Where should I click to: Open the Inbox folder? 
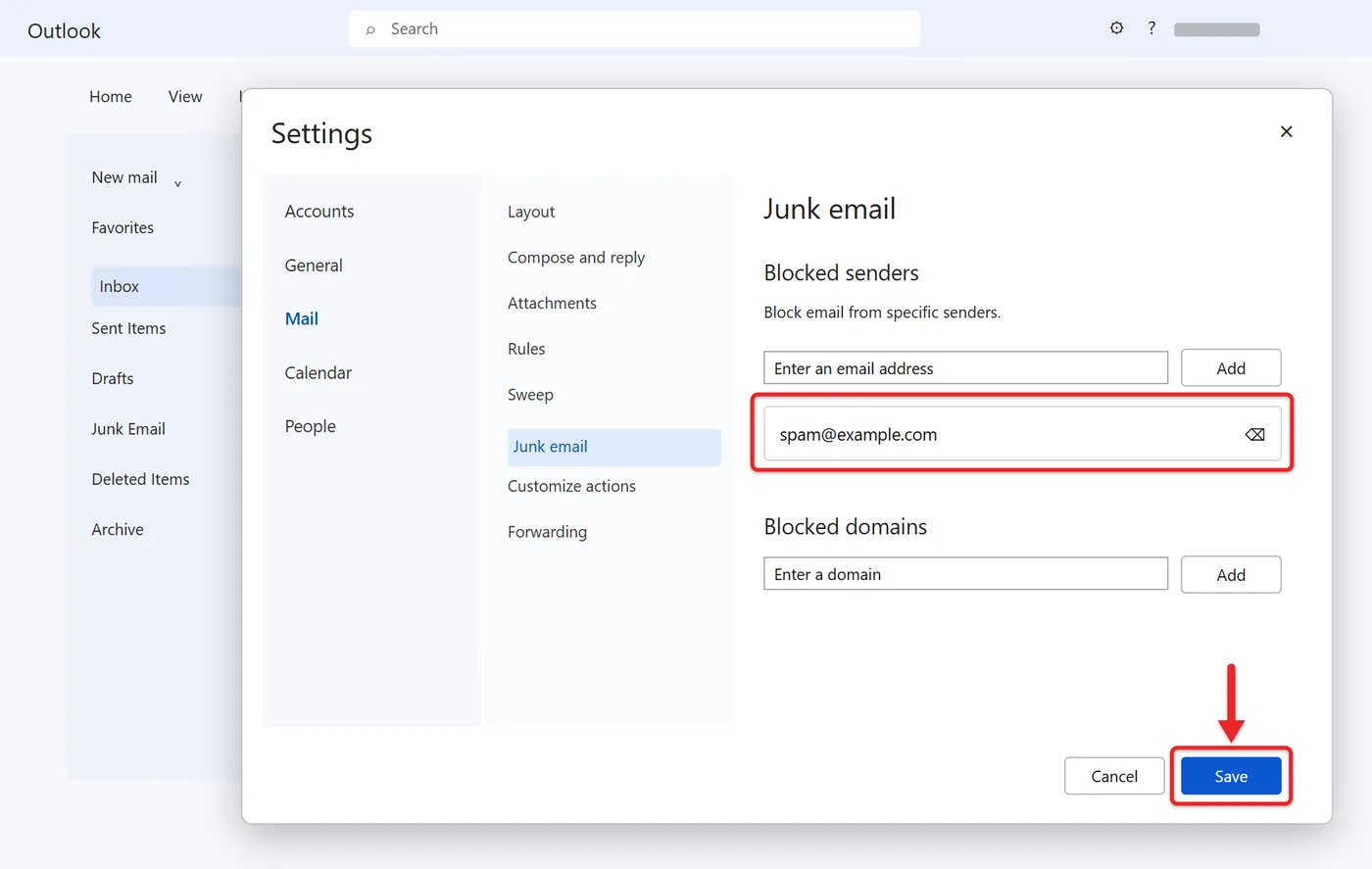[x=166, y=286]
